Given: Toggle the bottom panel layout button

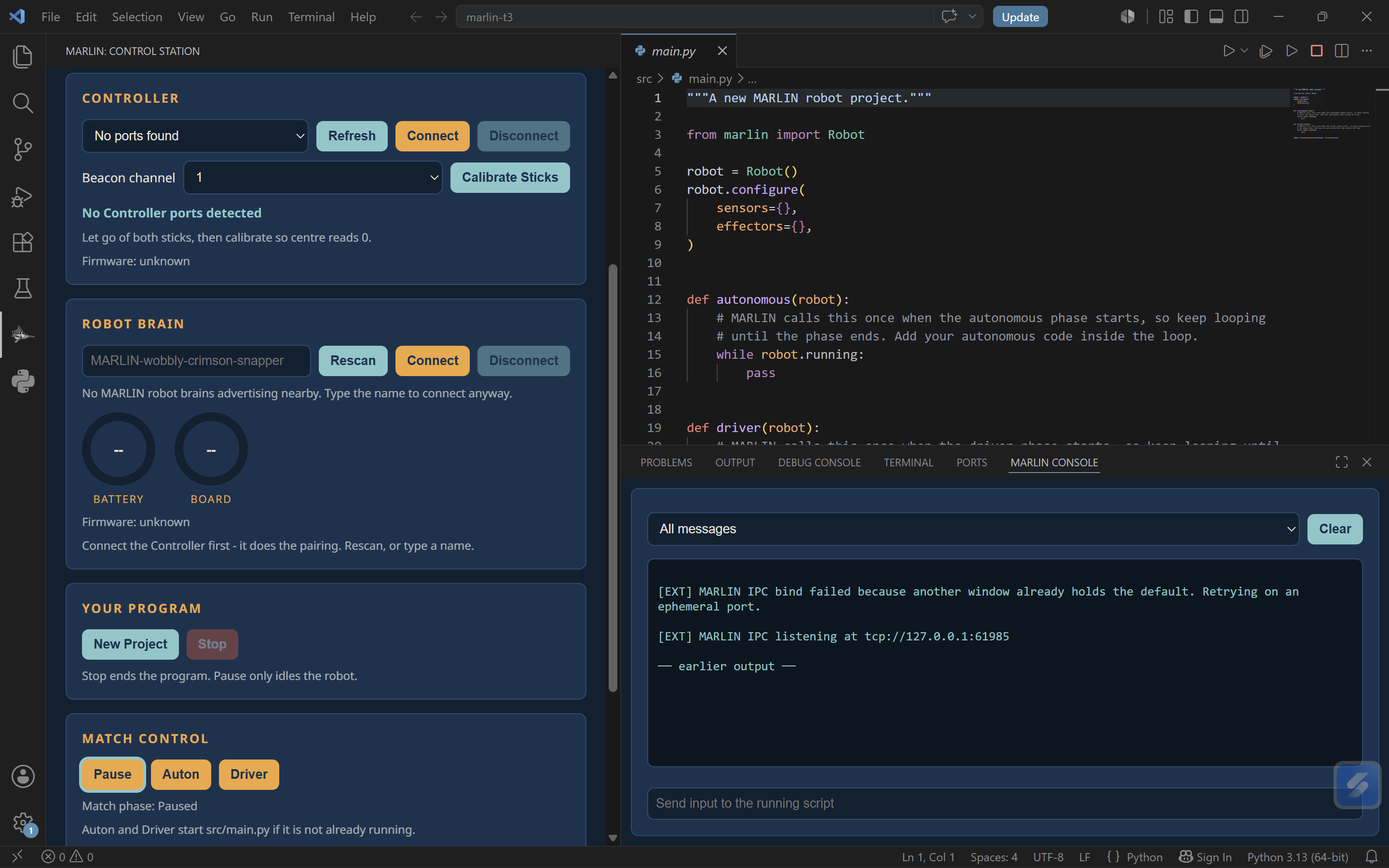Looking at the screenshot, I should click(x=1216, y=17).
